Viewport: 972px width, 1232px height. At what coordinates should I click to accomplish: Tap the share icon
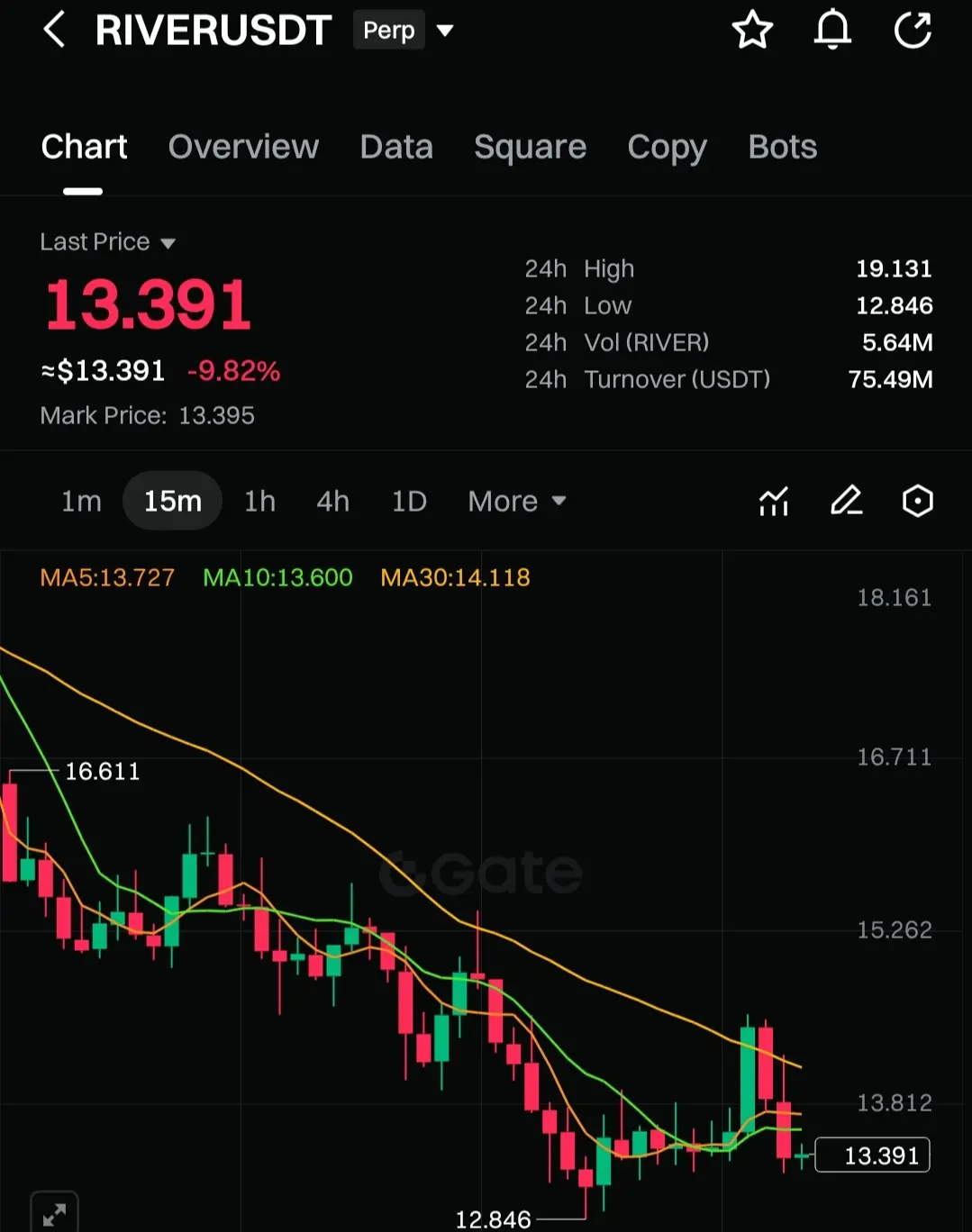point(913,30)
